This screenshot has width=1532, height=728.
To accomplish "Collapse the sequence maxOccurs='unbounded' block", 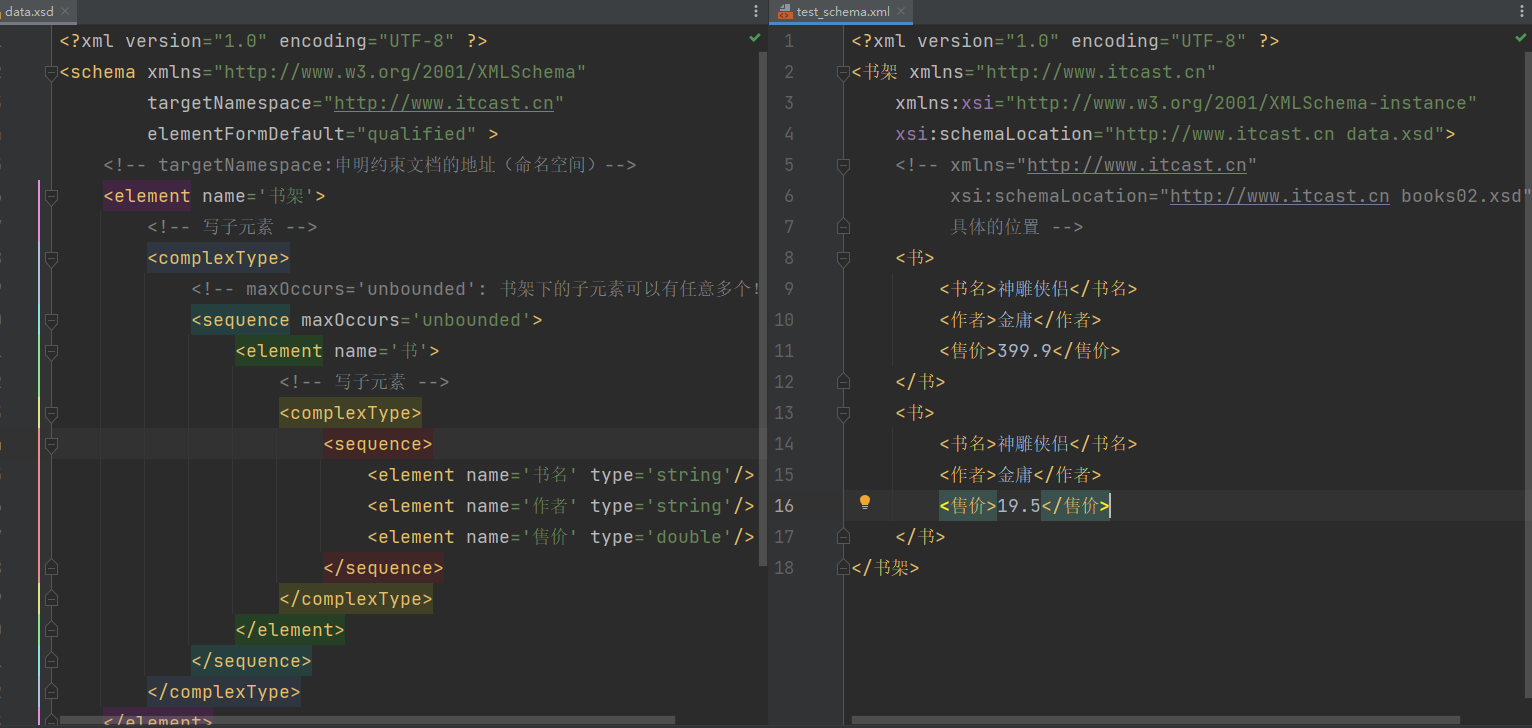I will [x=51, y=320].
